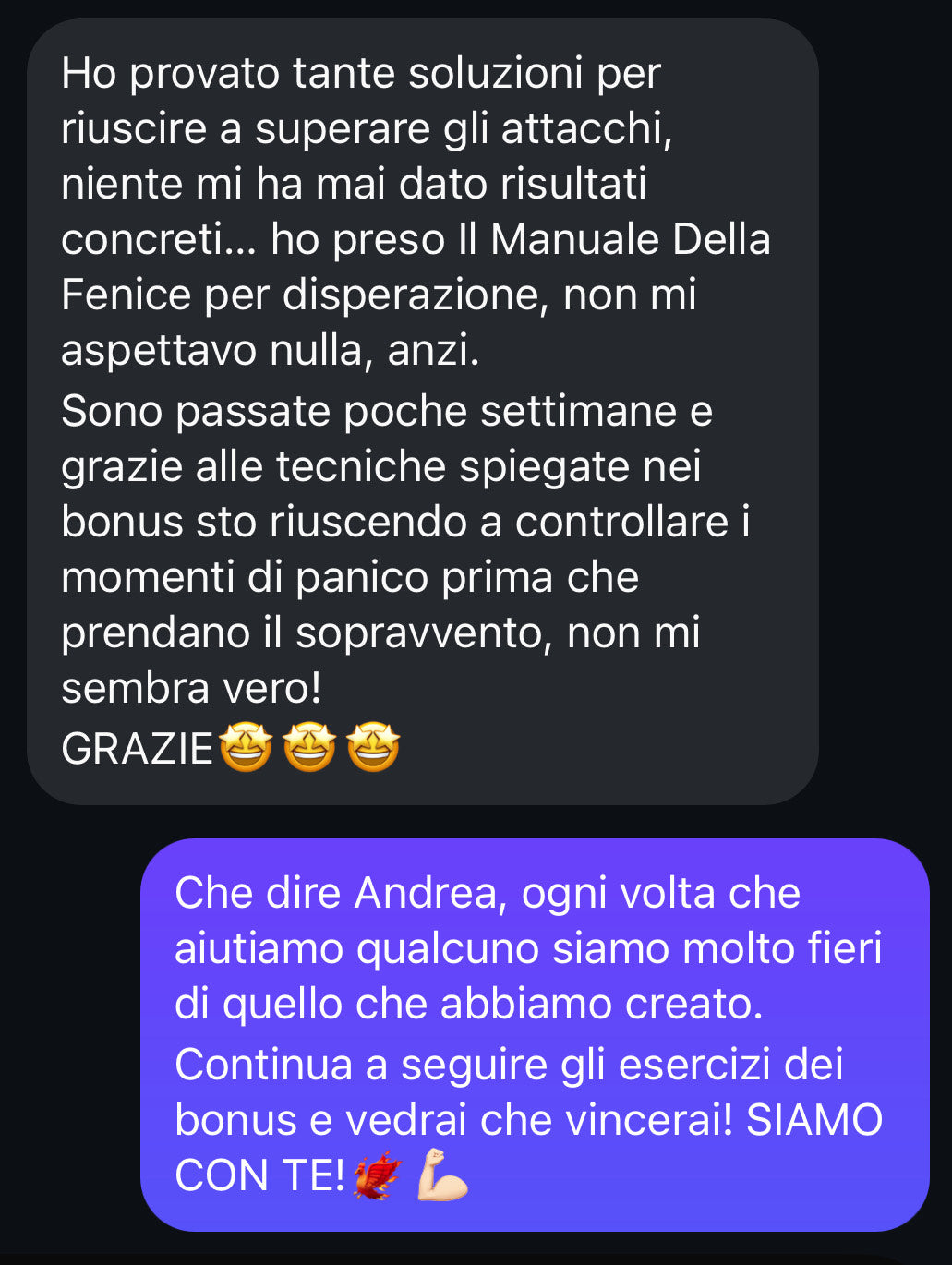Tap the words Manuale Della in the message
Viewport: 952px width, 1265px height.
[631, 240]
